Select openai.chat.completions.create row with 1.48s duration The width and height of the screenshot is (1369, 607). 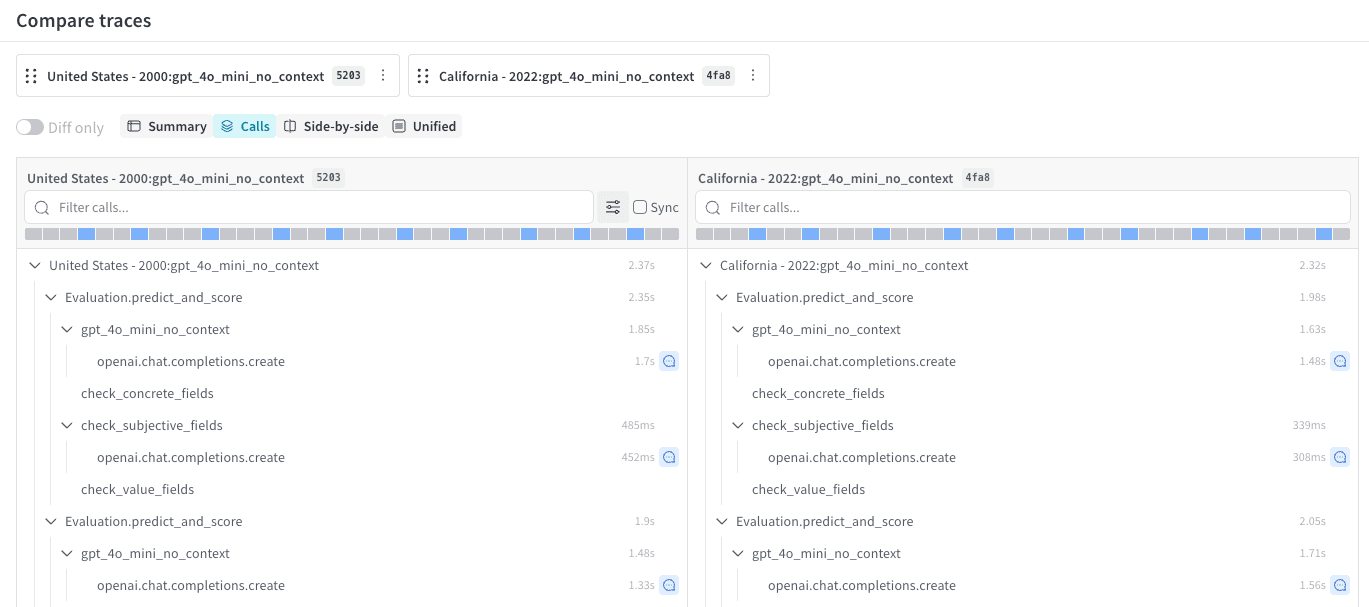[1023, 361]
